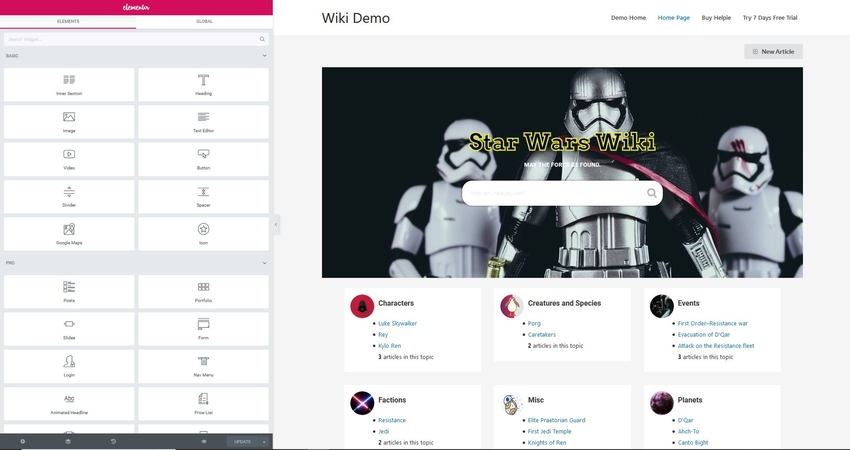Click the Star Wars Wiki heading

[x=562, y=142]
